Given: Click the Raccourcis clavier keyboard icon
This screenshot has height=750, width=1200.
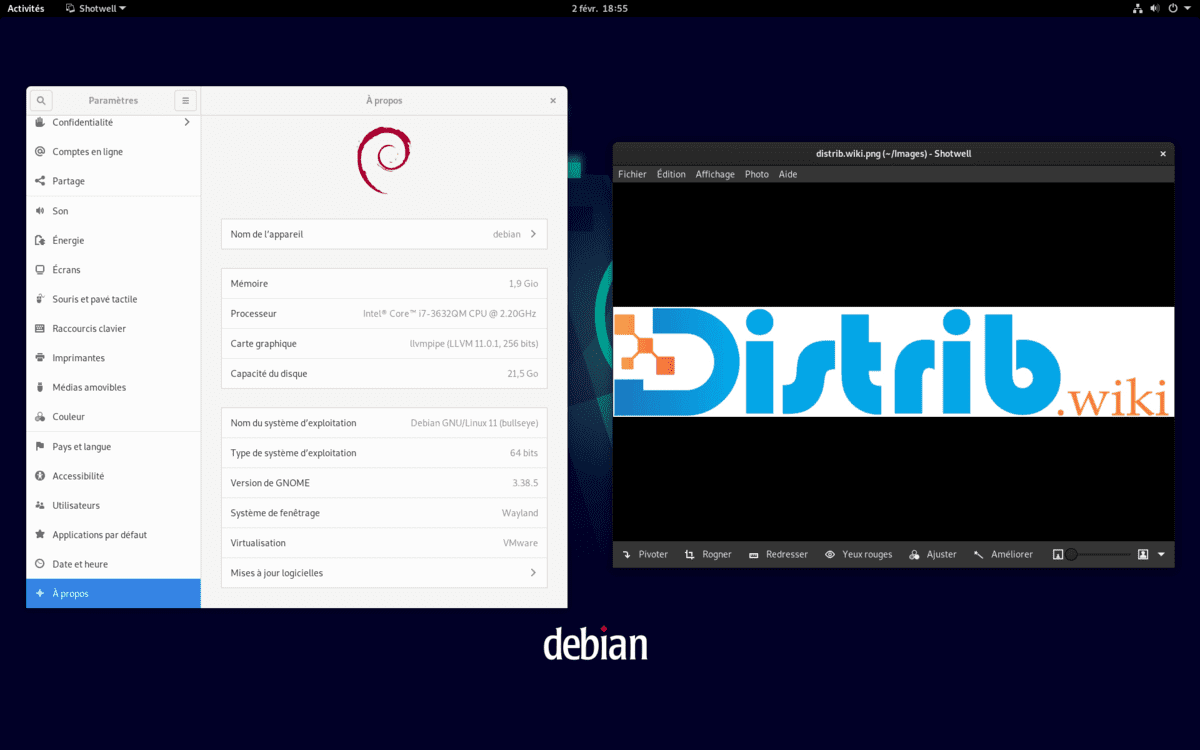Looking at the screenshot, I should click(x=40, y=328).
